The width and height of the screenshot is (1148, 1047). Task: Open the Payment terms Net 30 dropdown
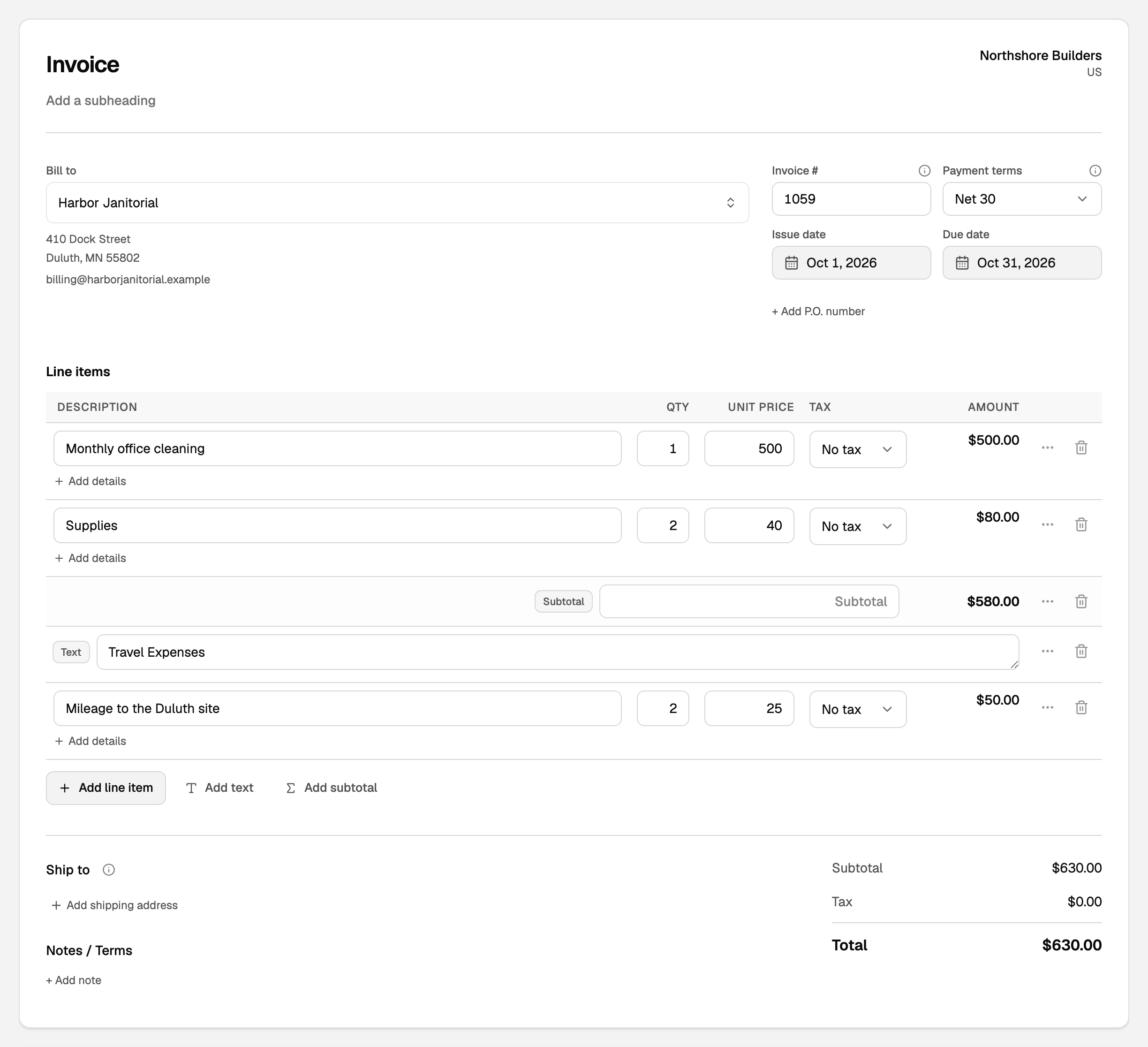tap(1021, 199)
